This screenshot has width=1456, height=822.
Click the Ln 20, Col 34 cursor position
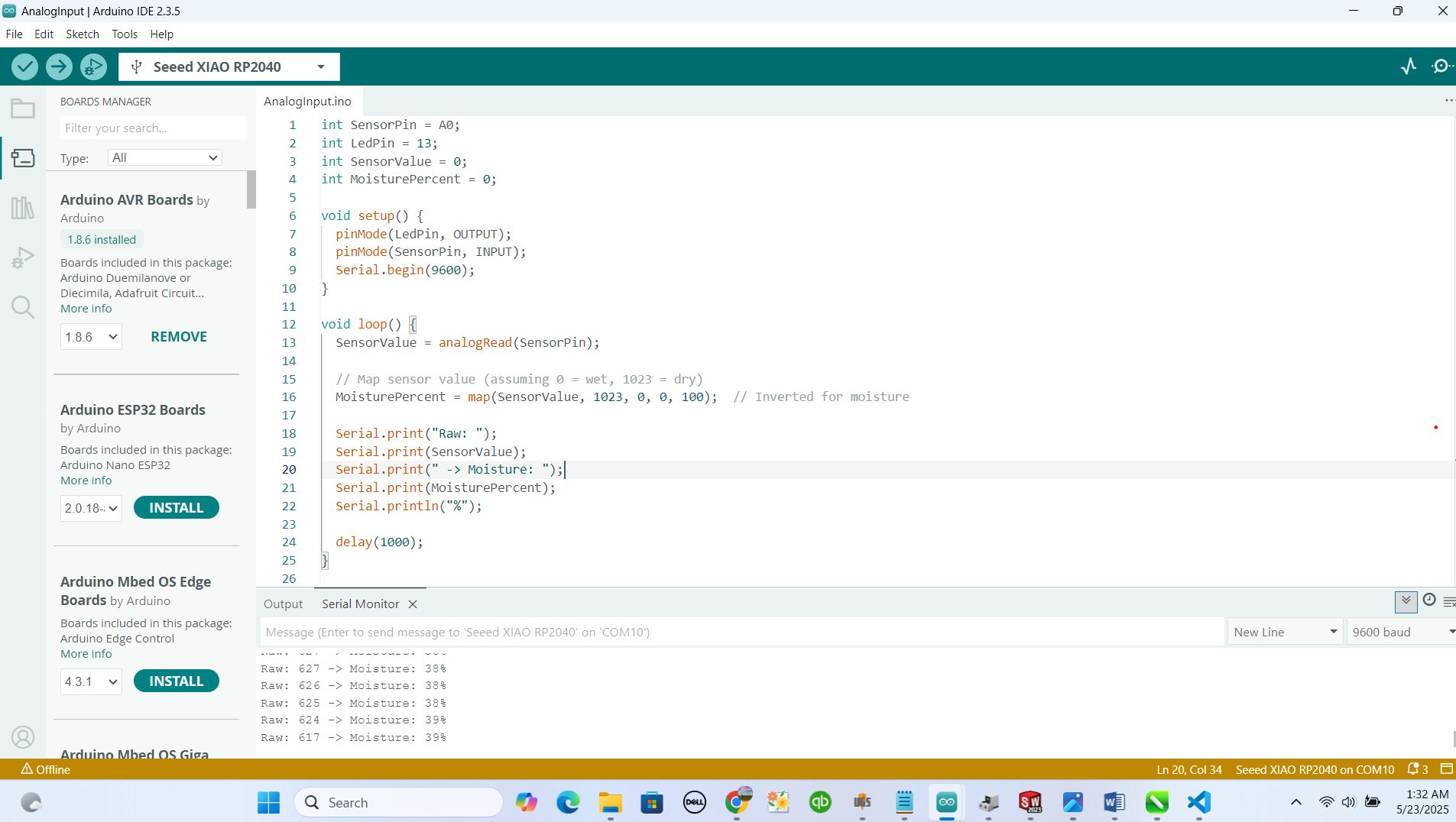pos(1188,769)
